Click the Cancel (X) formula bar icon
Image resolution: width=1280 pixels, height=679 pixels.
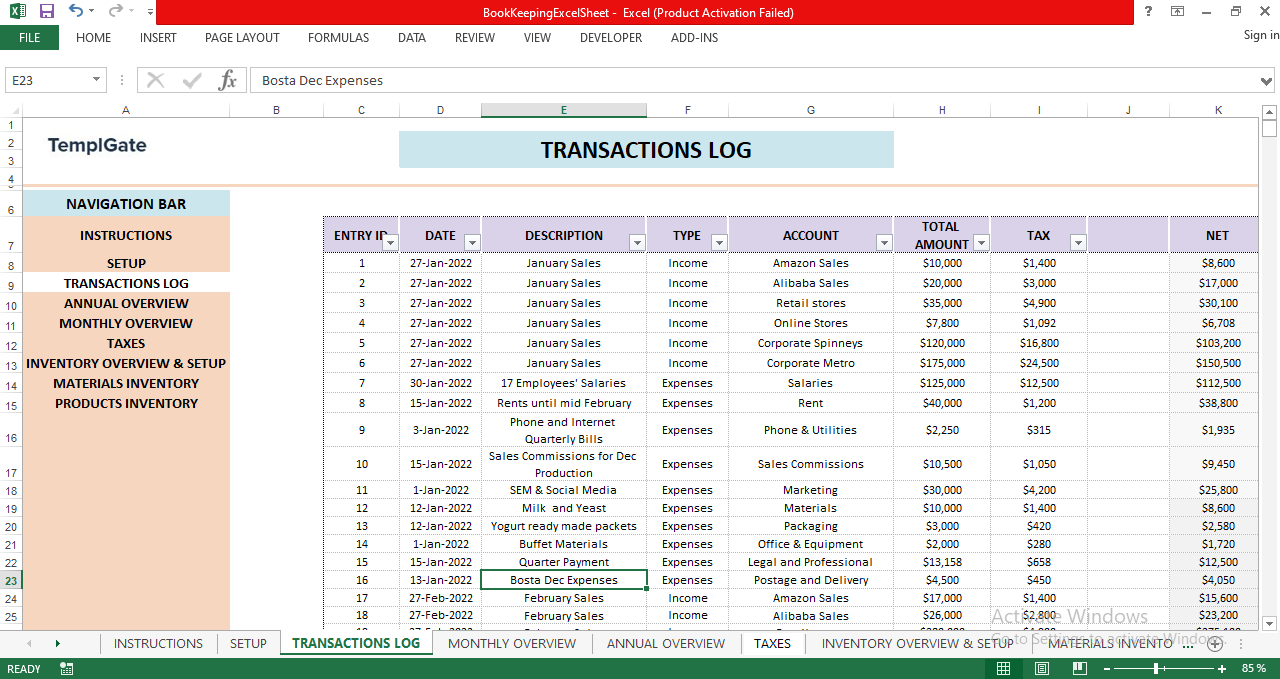(156, 80)
